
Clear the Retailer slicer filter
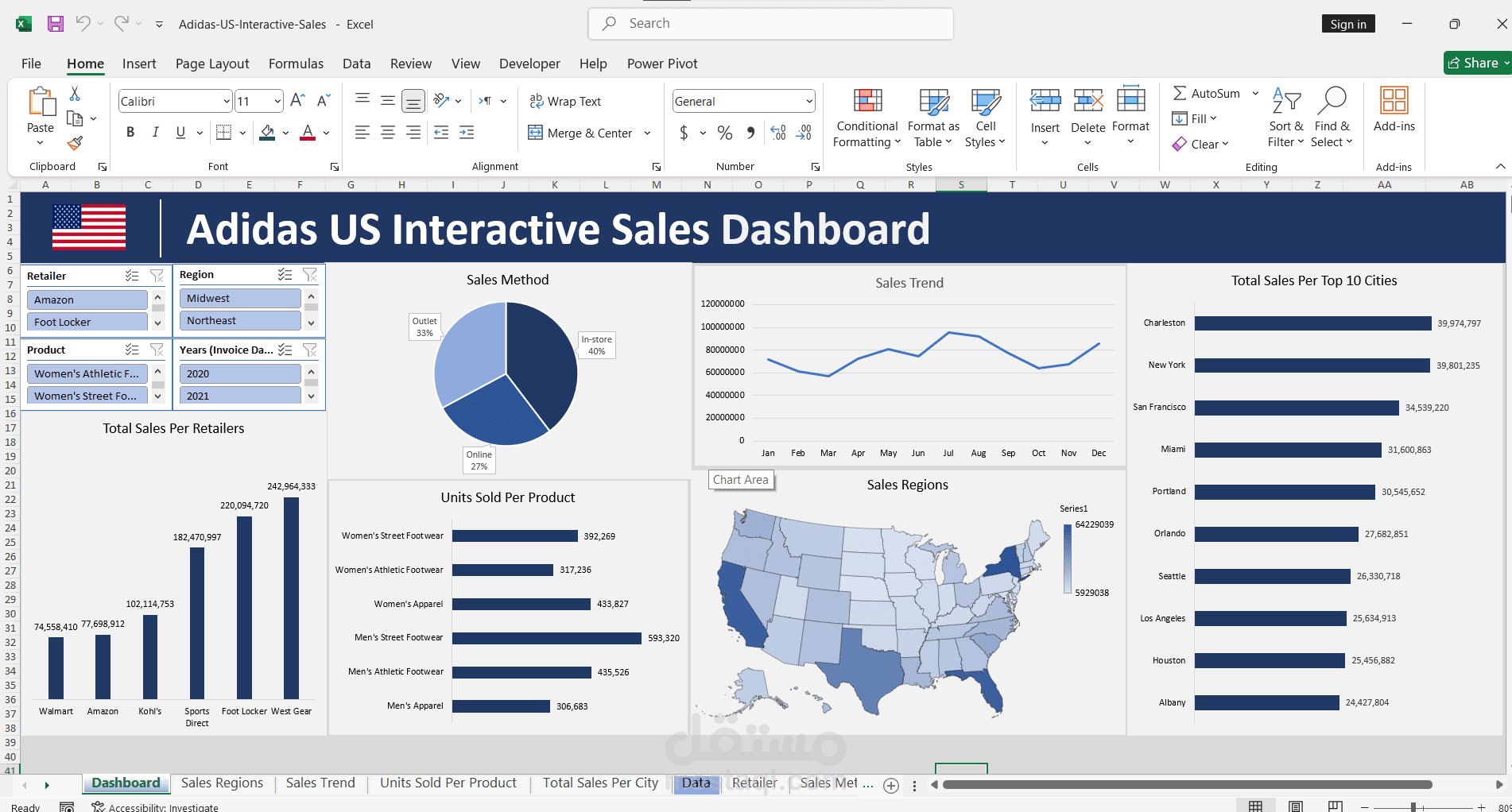click(157, 276)
